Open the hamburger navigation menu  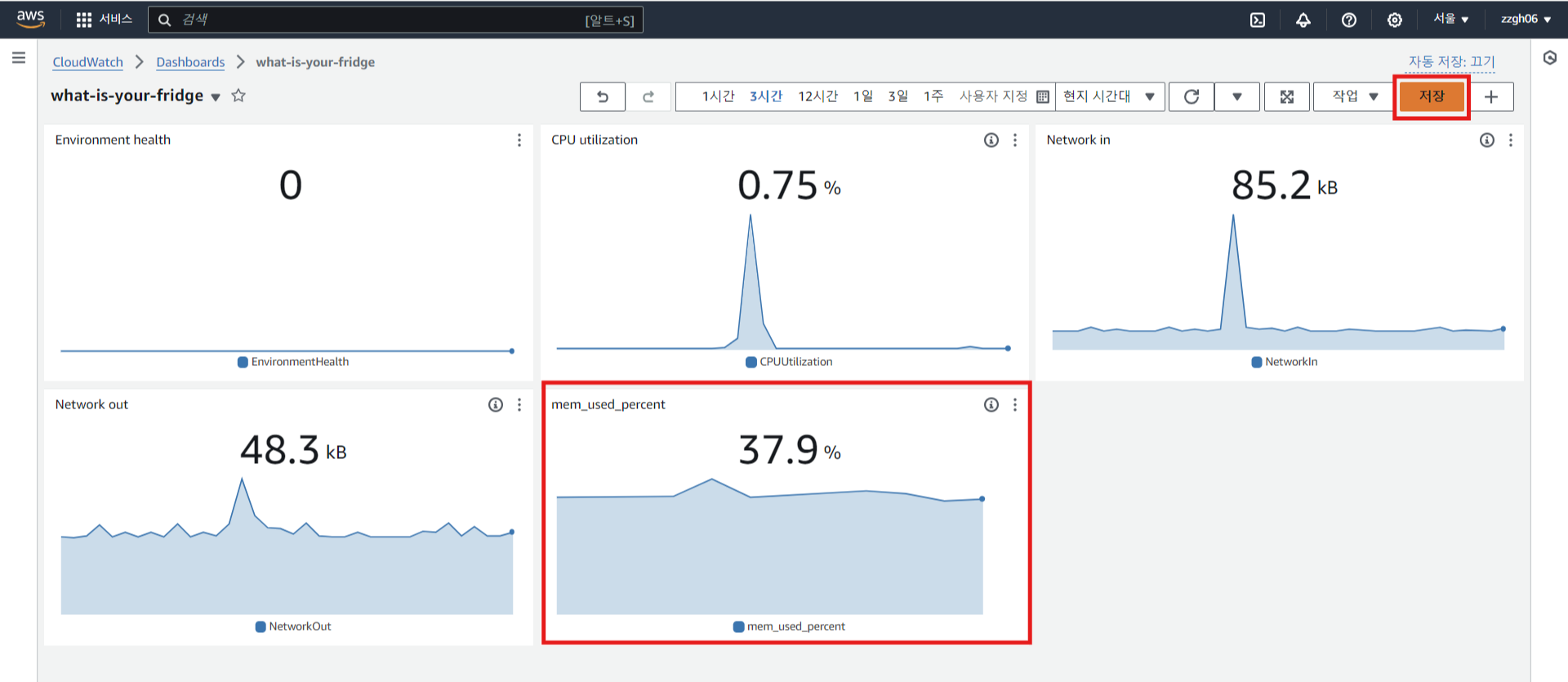coord(19,58)
